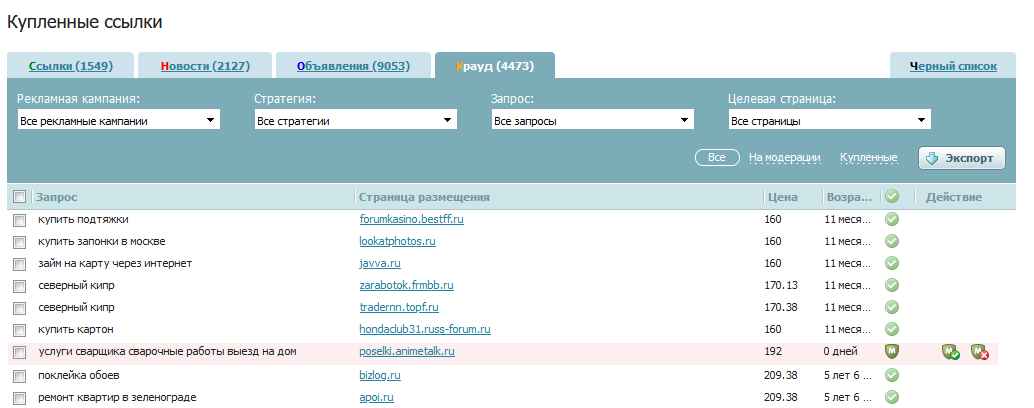Click the status checkmark icon in column header
Viewport: 1034px width, 408px height.
[x=892, y=197]
